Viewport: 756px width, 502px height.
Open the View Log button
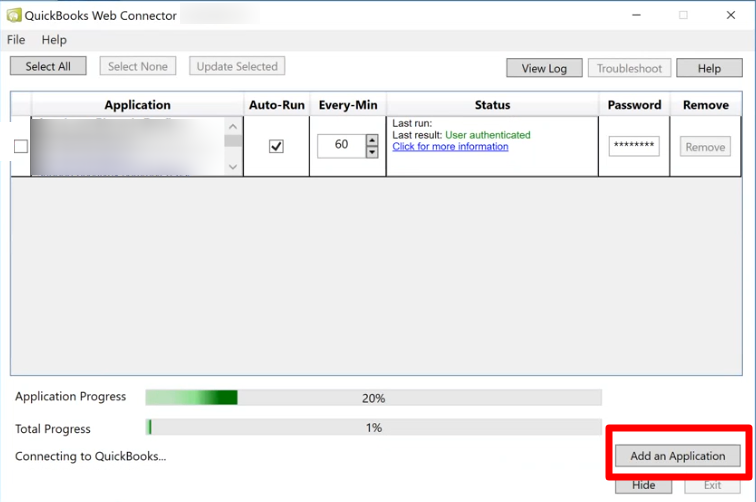click(544, 68)
